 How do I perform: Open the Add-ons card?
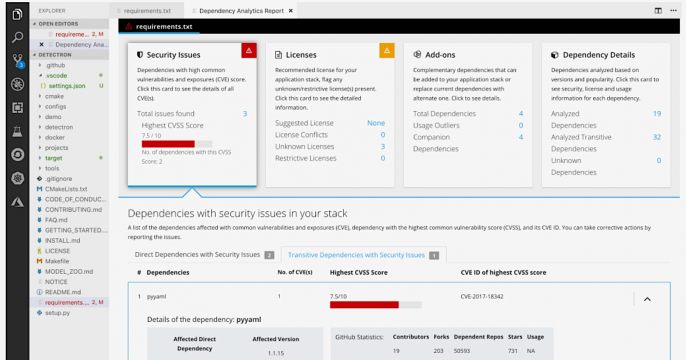click(468, 115)
